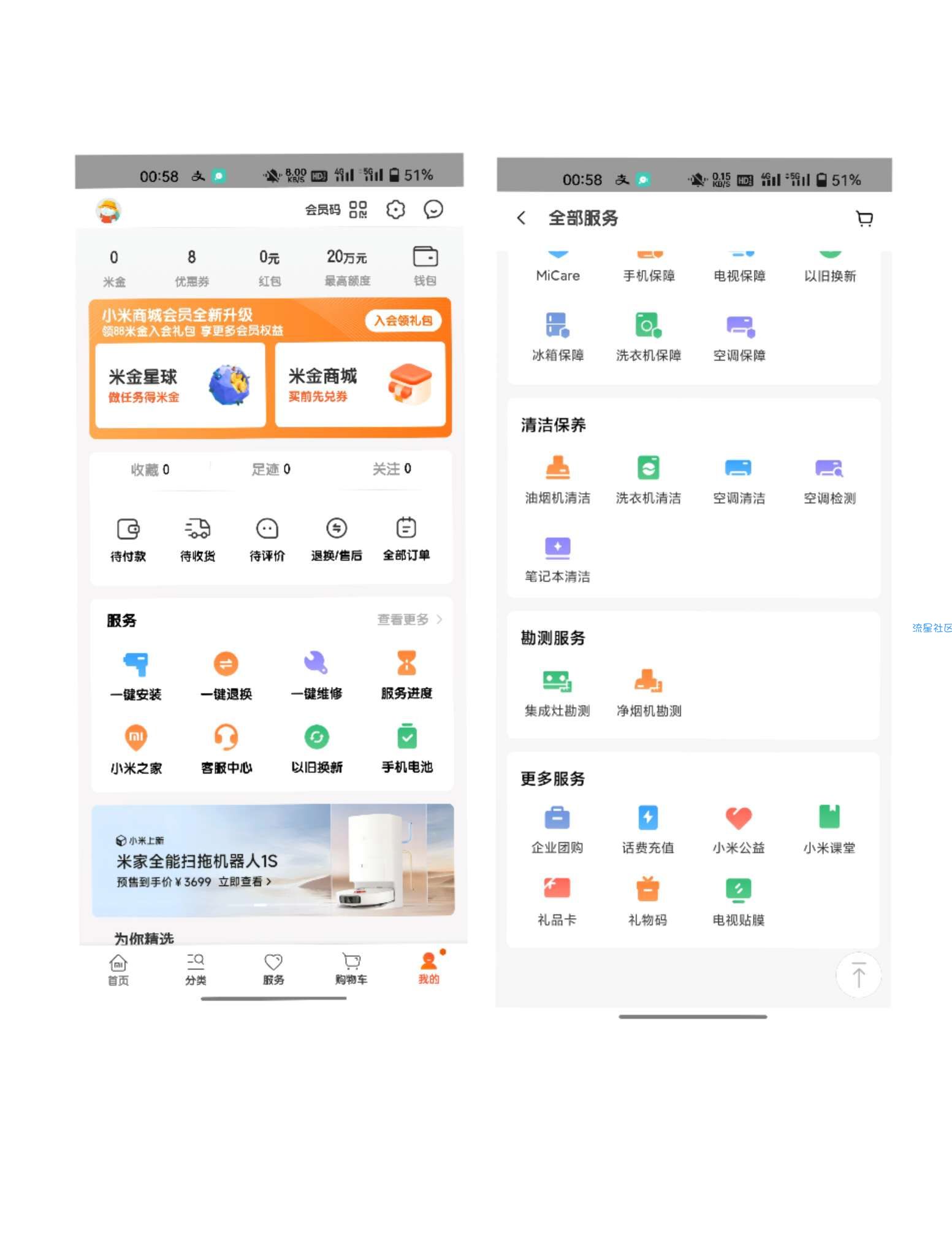This screenshot has height=1256, width=952.
Task: Open 优惠券 count 8
Action: coord(192,268)
